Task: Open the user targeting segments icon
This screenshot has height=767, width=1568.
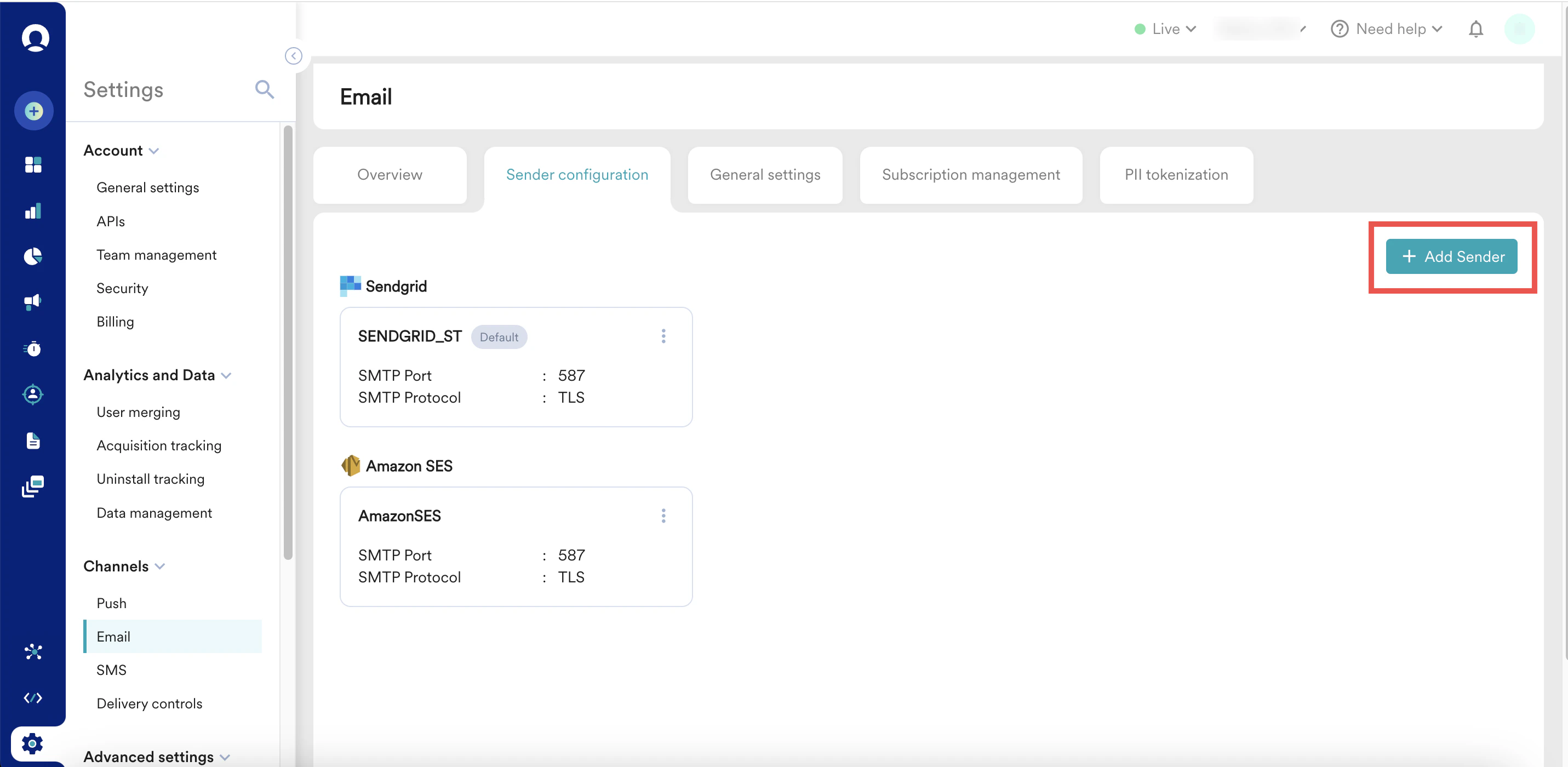Action: [x=32, y=394]
